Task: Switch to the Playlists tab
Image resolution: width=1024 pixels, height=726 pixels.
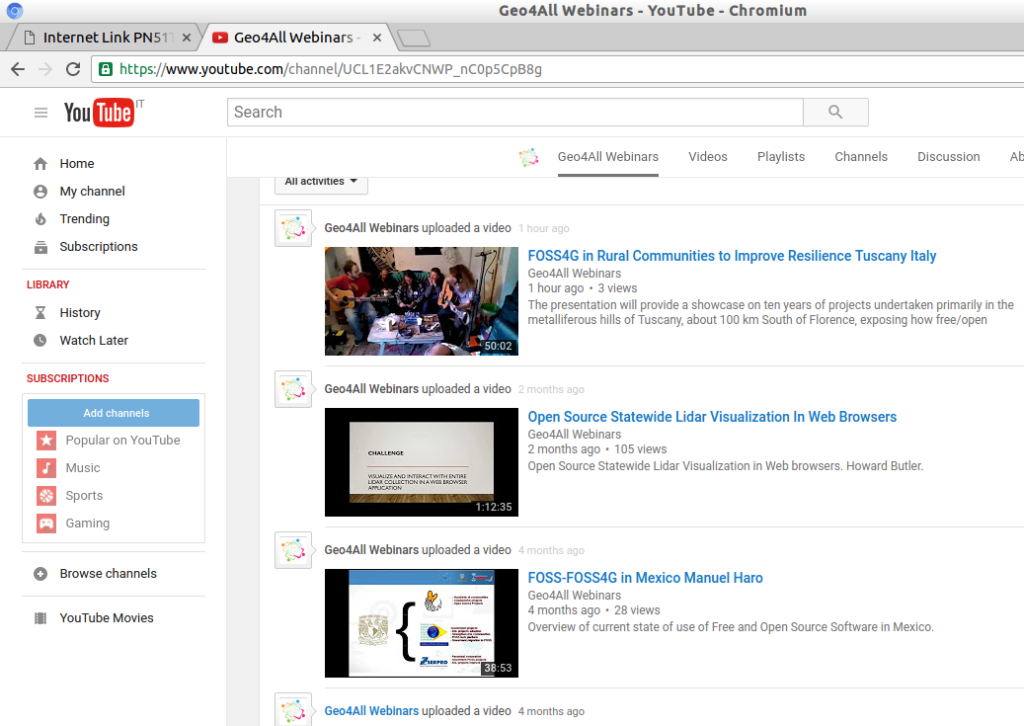Action: click(x=781, y=157)
